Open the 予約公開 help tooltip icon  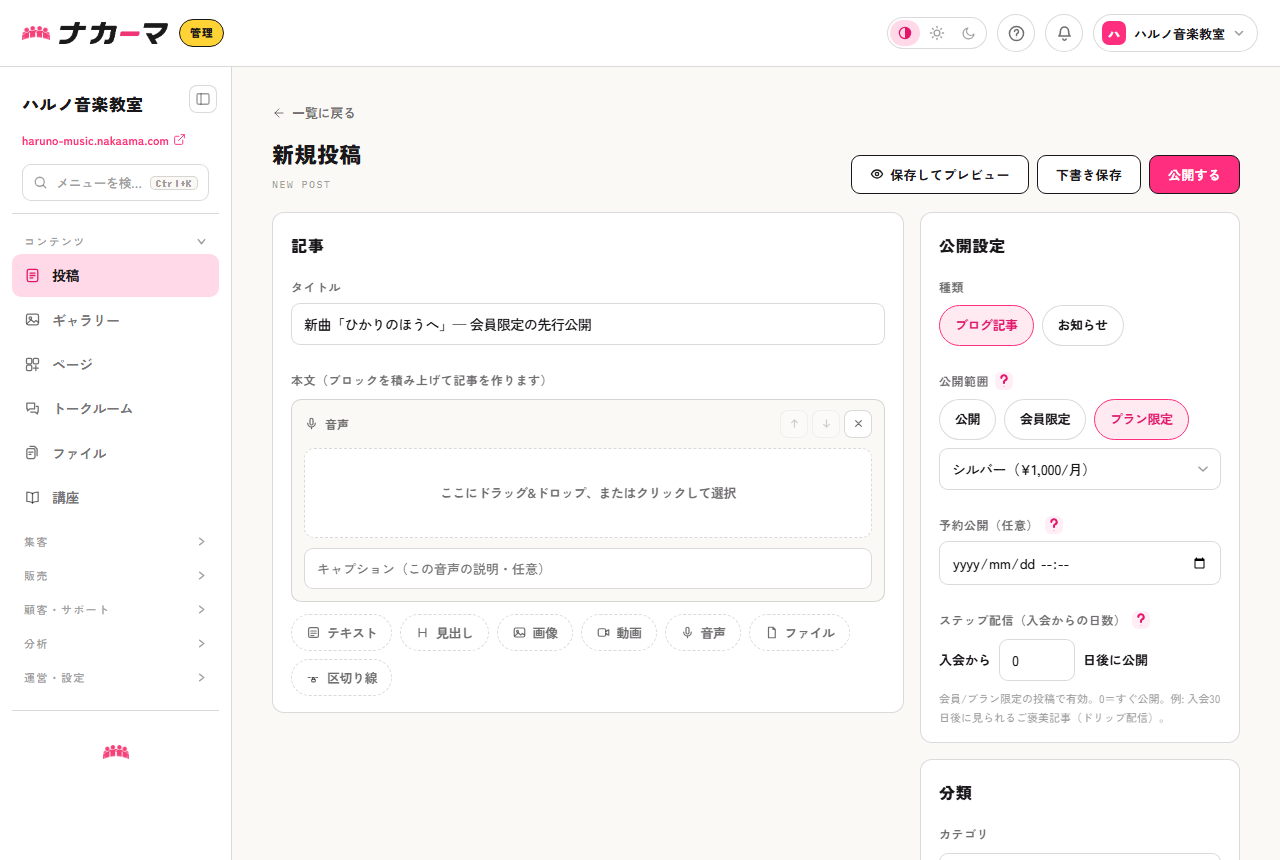click(x=1053, y=524)
